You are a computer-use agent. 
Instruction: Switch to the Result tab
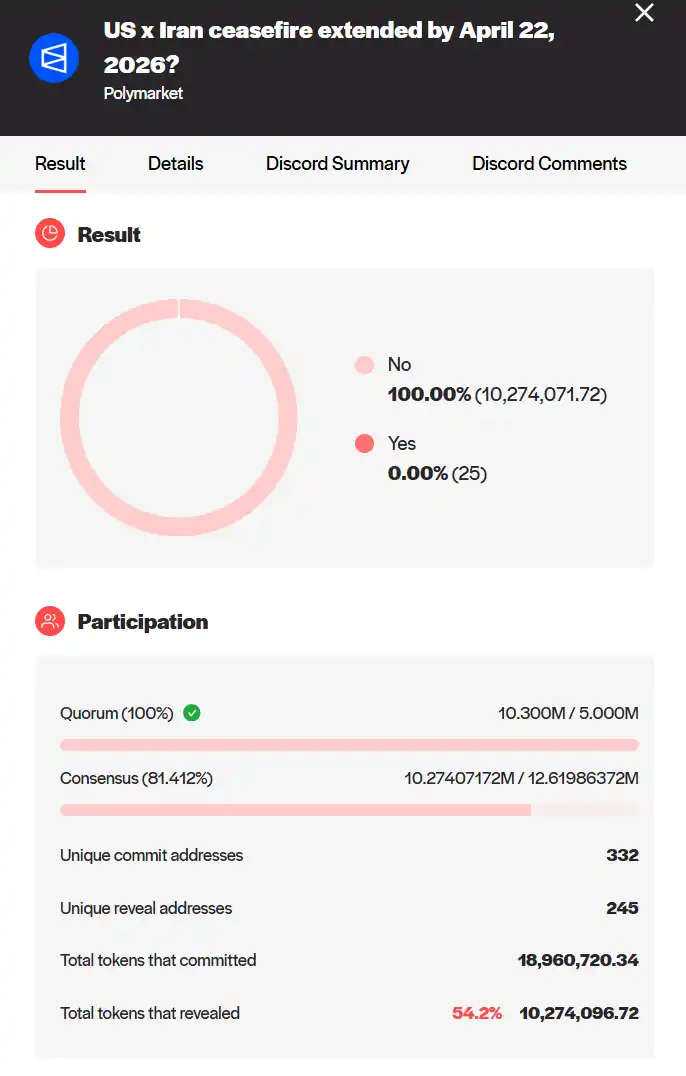[60, 164]
